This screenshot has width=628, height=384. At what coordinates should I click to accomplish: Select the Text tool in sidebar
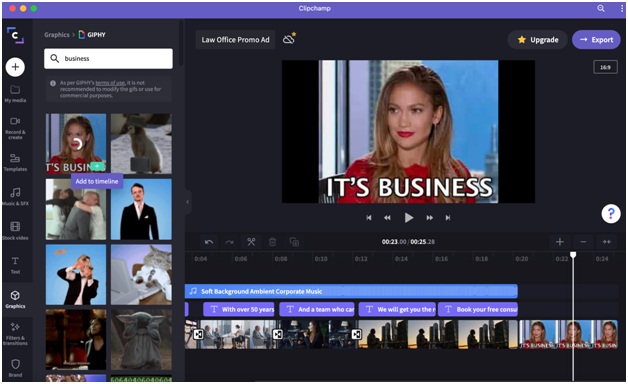(x=15, y=265)
